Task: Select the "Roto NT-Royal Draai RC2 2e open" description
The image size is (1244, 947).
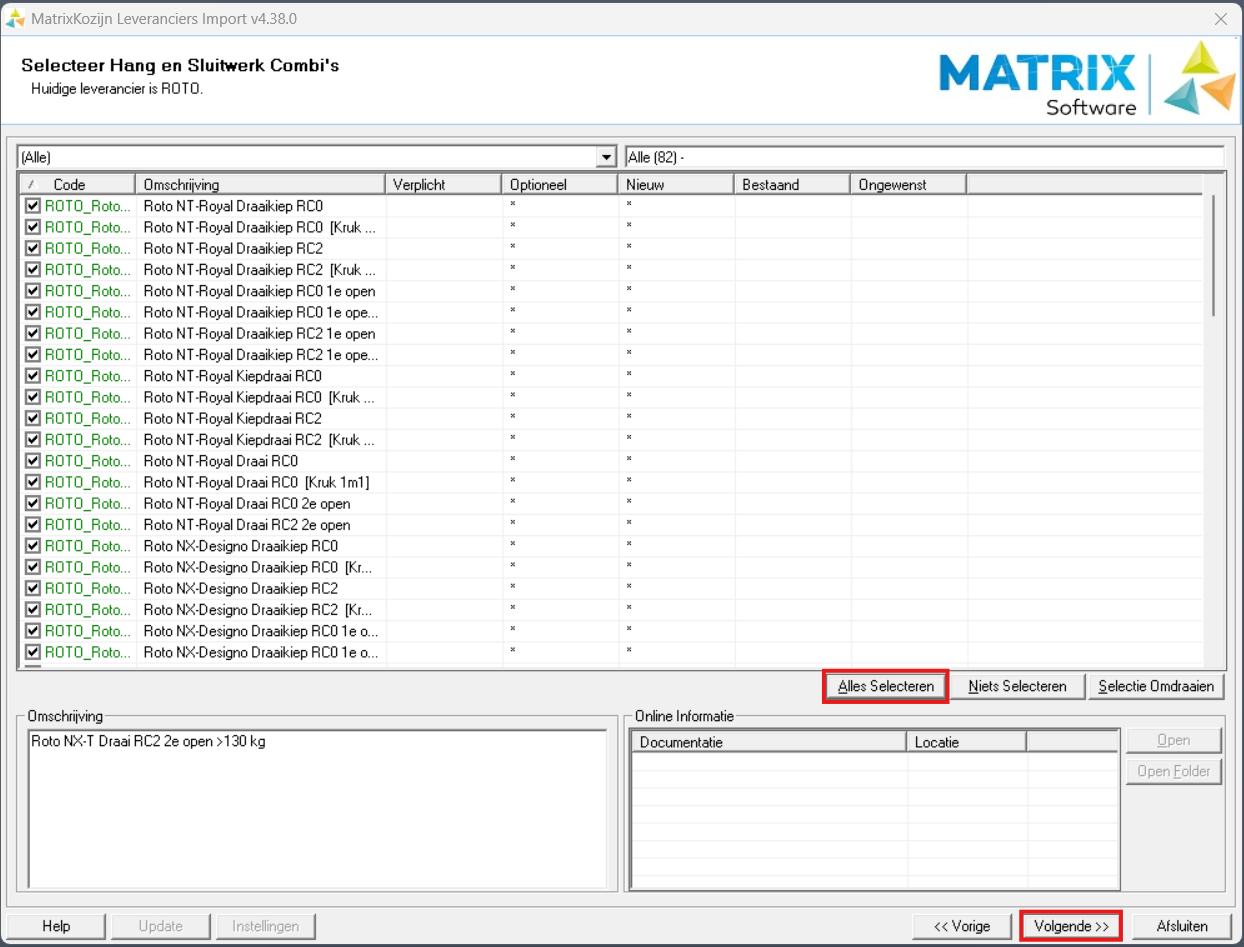Action: 247,525
